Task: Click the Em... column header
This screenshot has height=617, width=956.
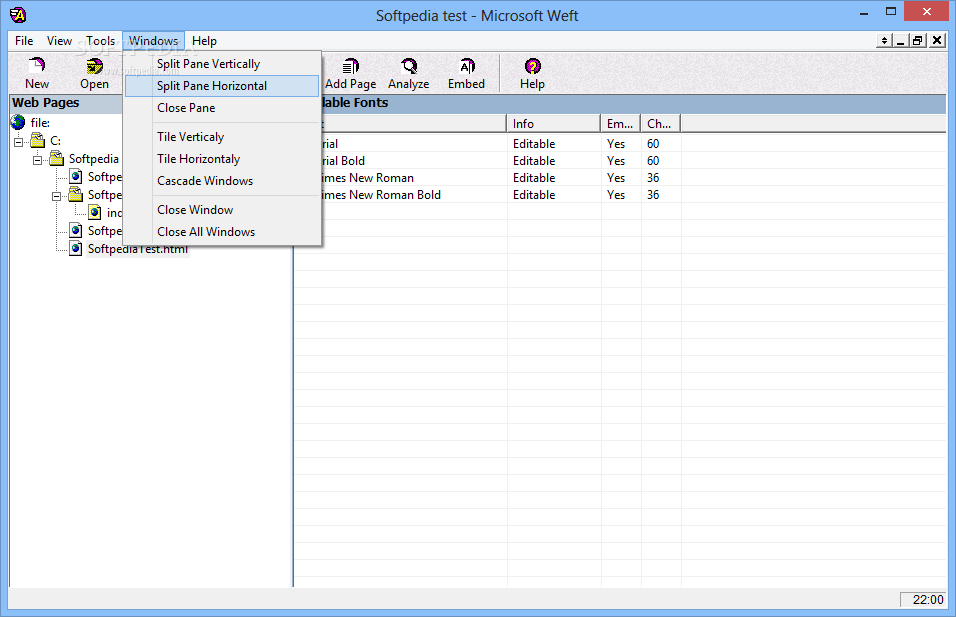Action: (621, 124)
